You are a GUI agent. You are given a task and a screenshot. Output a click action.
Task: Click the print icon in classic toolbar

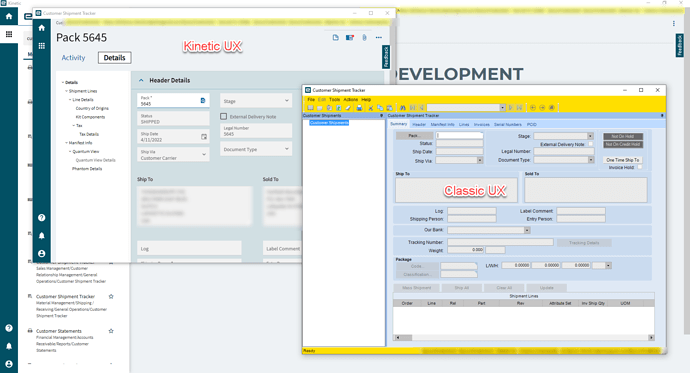tap(359, 107)
